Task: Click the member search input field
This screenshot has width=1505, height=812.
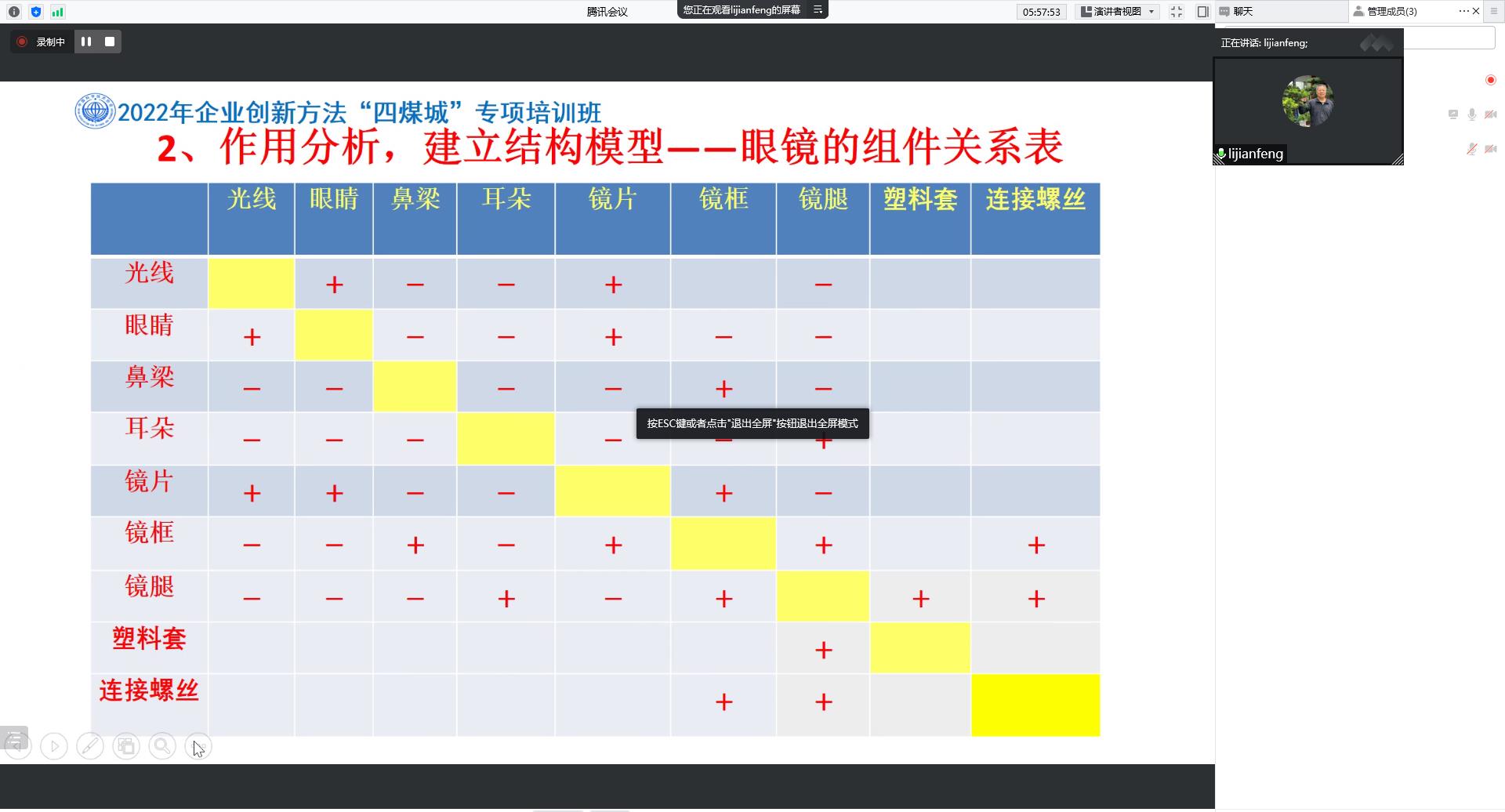Action: pos(1449,38)
